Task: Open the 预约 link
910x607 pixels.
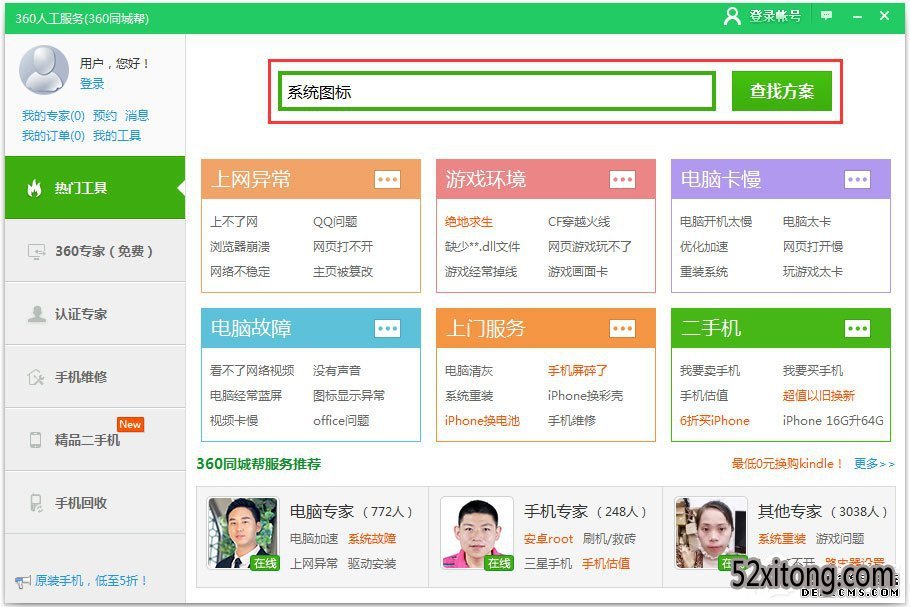Action: (x=105, y=115)
